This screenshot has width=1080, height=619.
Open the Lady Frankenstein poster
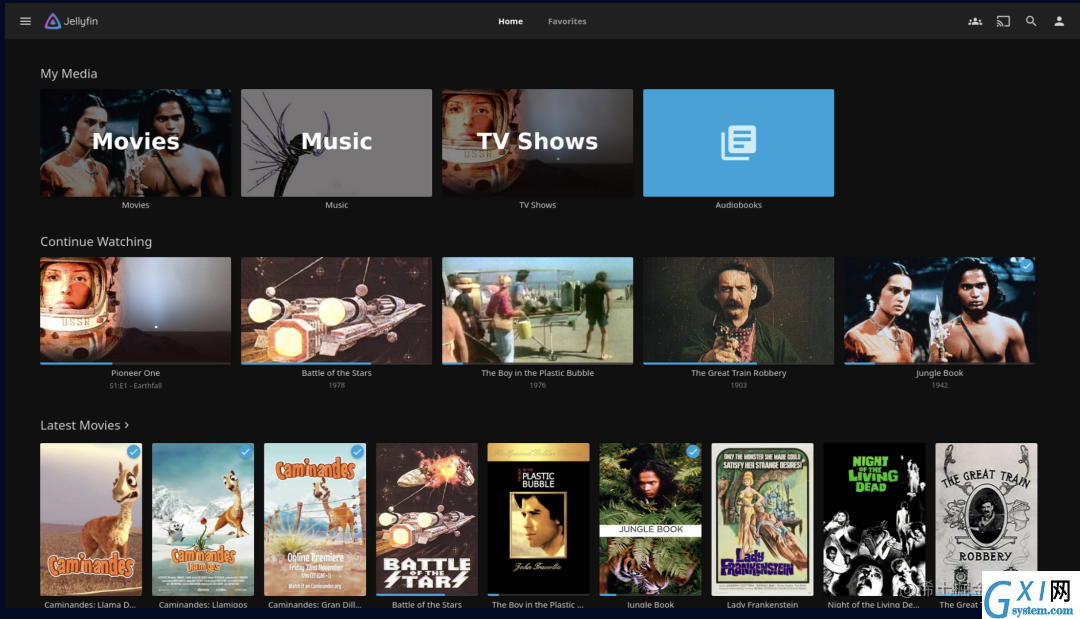point(762,519)
